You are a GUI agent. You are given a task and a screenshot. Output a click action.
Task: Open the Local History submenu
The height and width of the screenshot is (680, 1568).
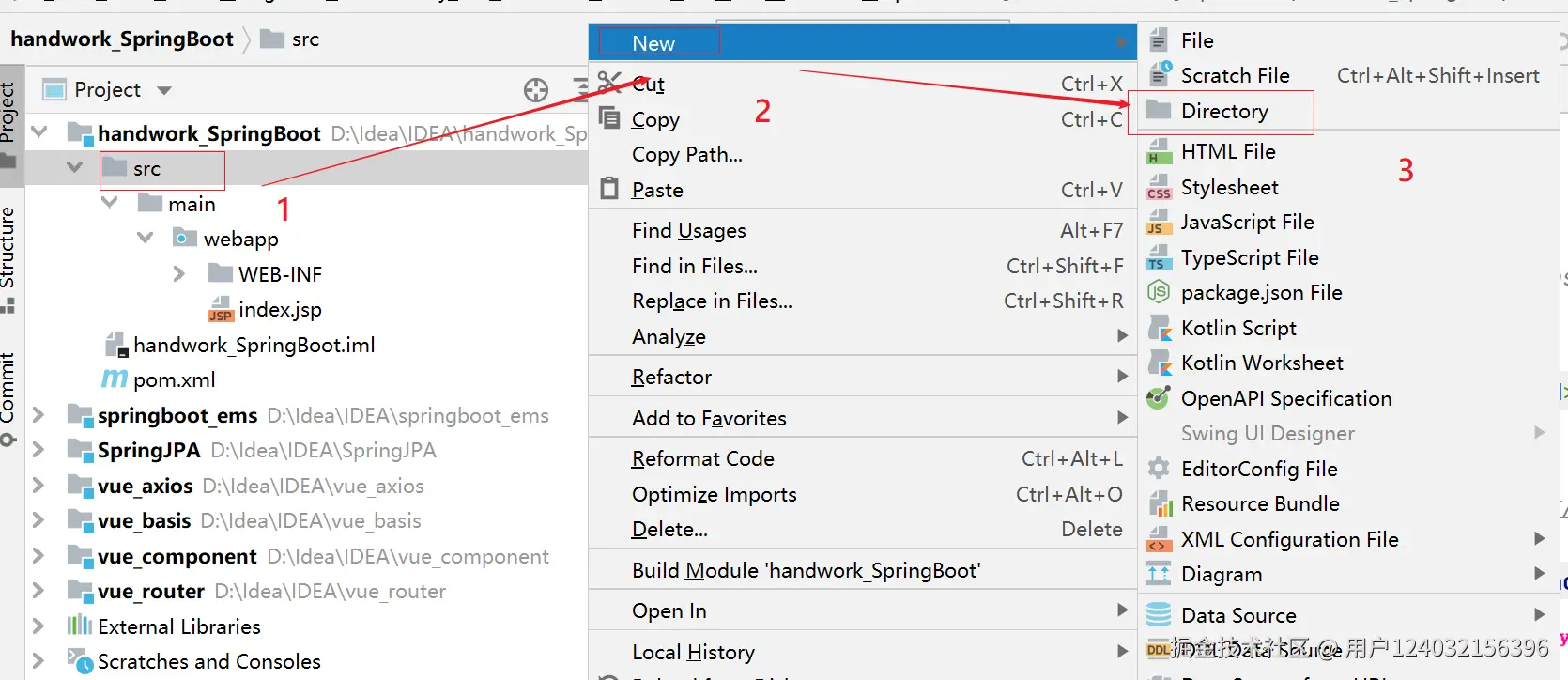pos(863,652)
